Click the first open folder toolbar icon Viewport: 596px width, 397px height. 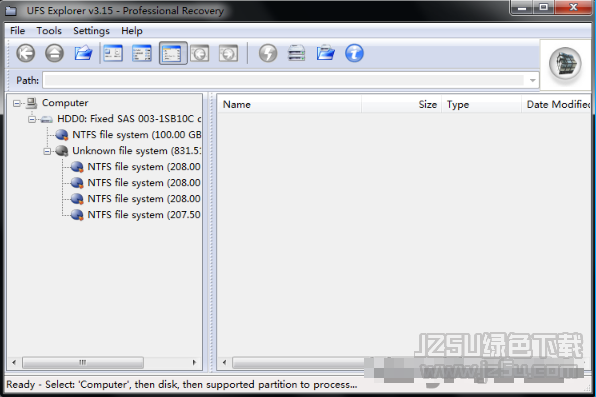click(x=83, y=53)
